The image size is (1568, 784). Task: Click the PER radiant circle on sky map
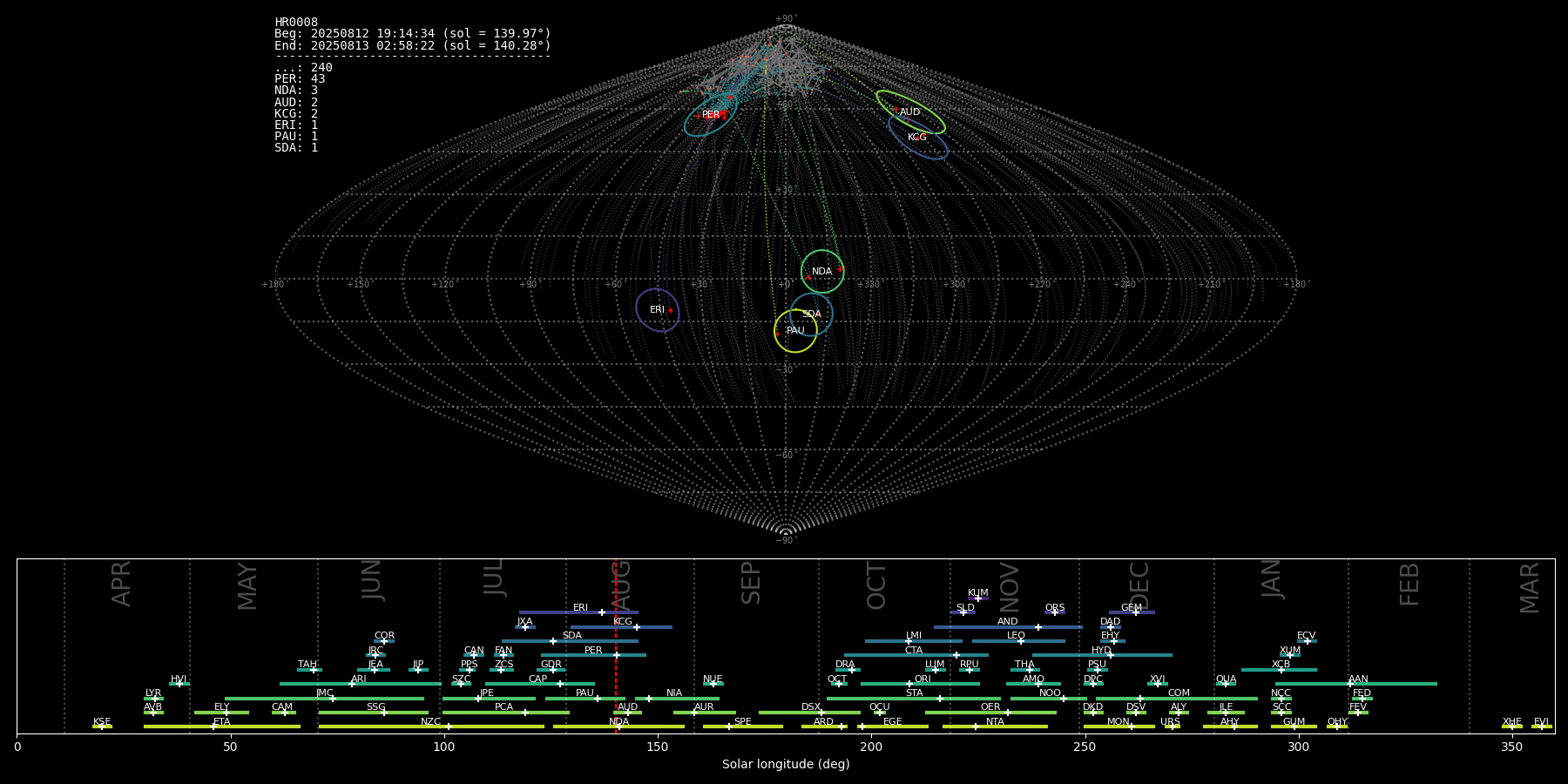click(711, 114)
